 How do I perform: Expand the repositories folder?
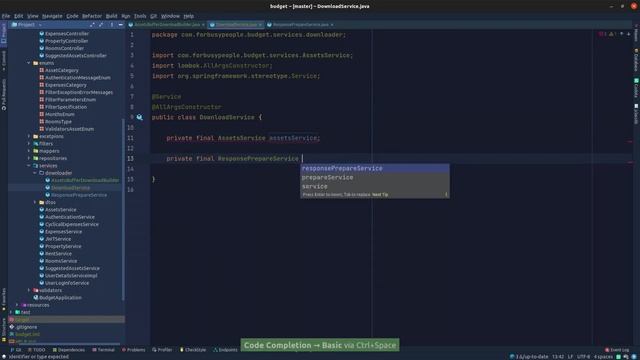[x=29, y=158]
